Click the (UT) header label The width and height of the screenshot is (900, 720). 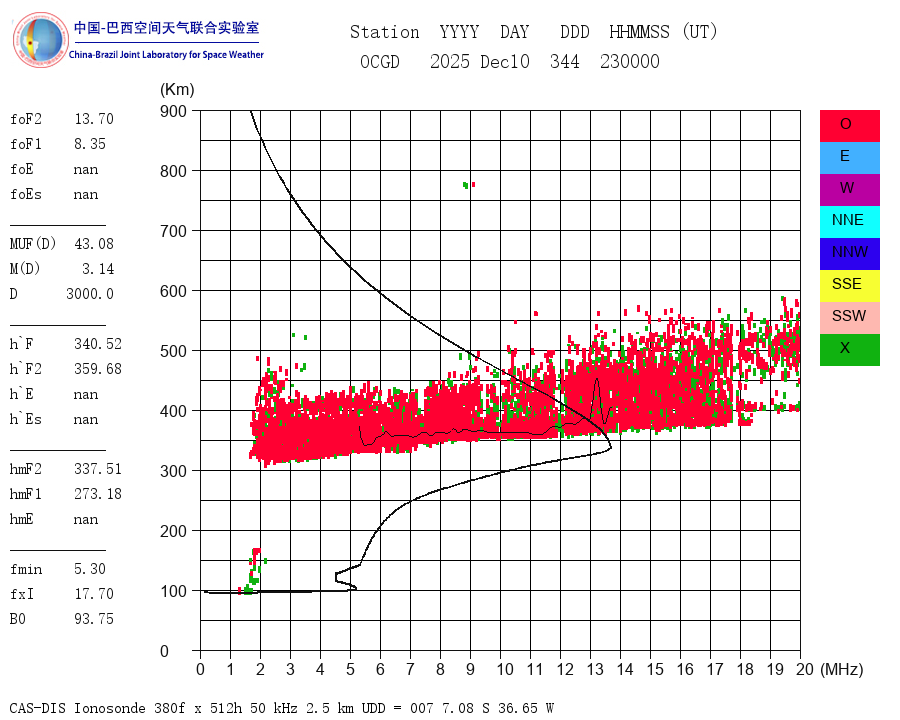pyautogui.click(x=700, y=32)
